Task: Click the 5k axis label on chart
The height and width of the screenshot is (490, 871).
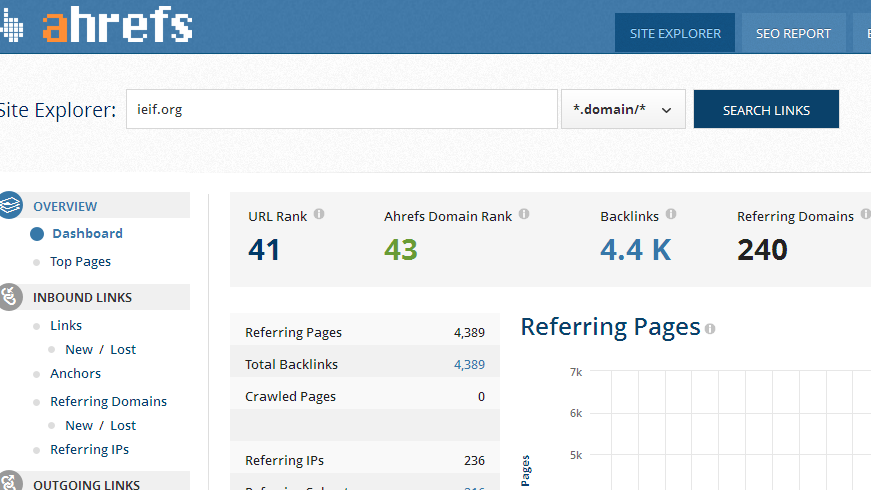Action: point(576,455)
